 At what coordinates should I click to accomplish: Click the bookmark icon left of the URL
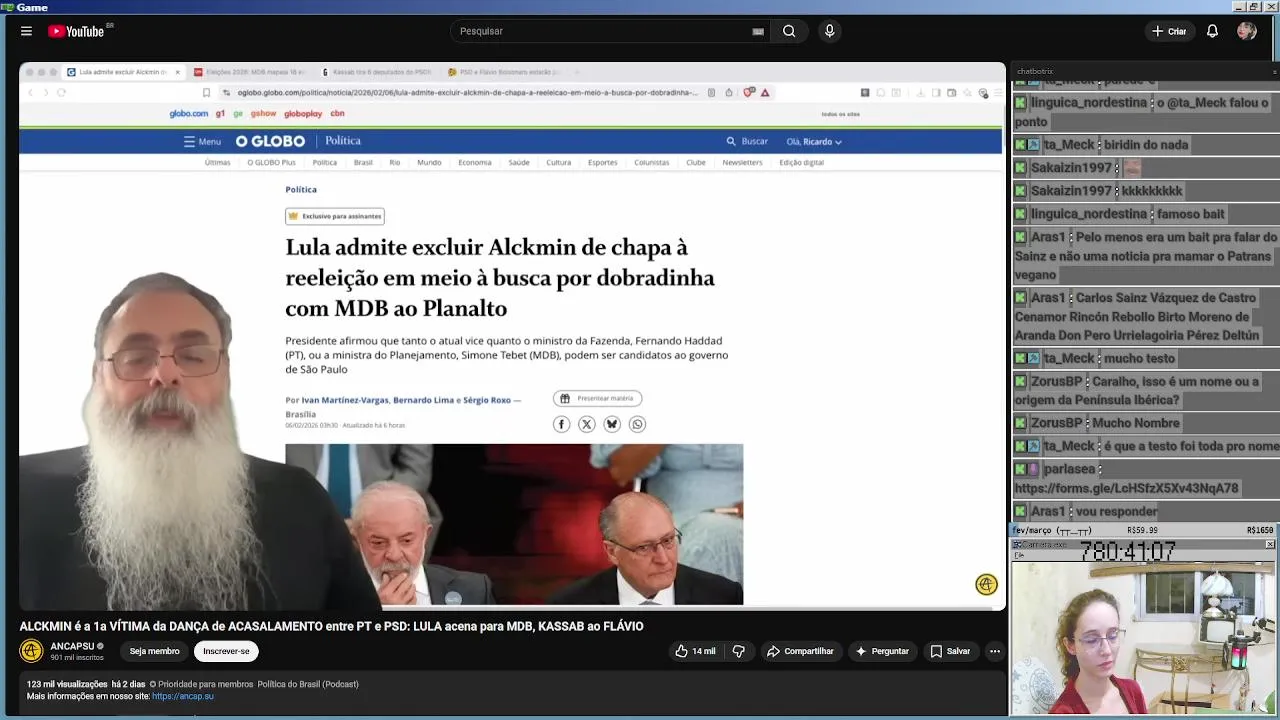click(x=206, y=92)
